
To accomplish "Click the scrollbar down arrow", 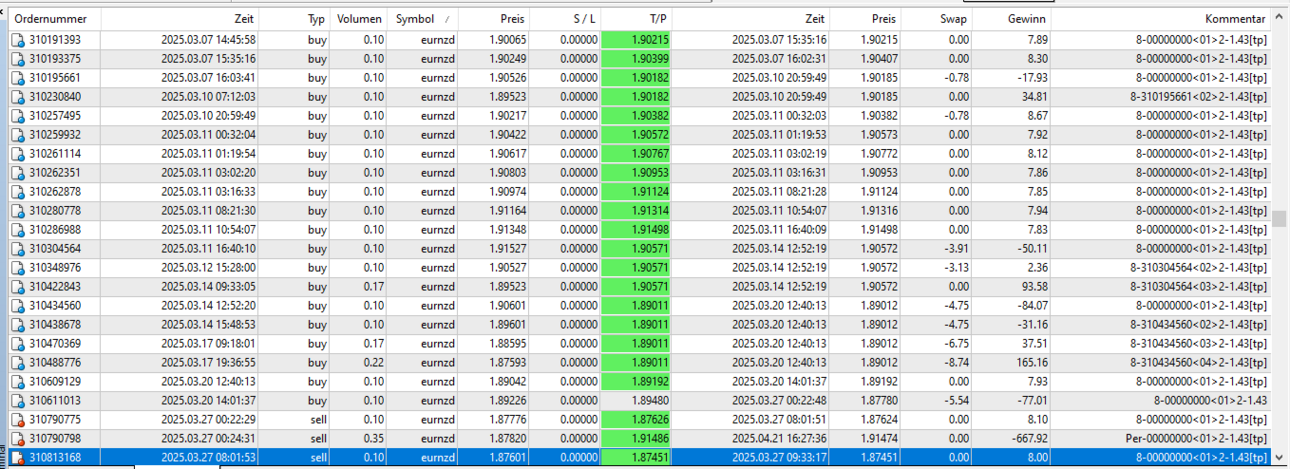I will click(x=1279, y=459).
